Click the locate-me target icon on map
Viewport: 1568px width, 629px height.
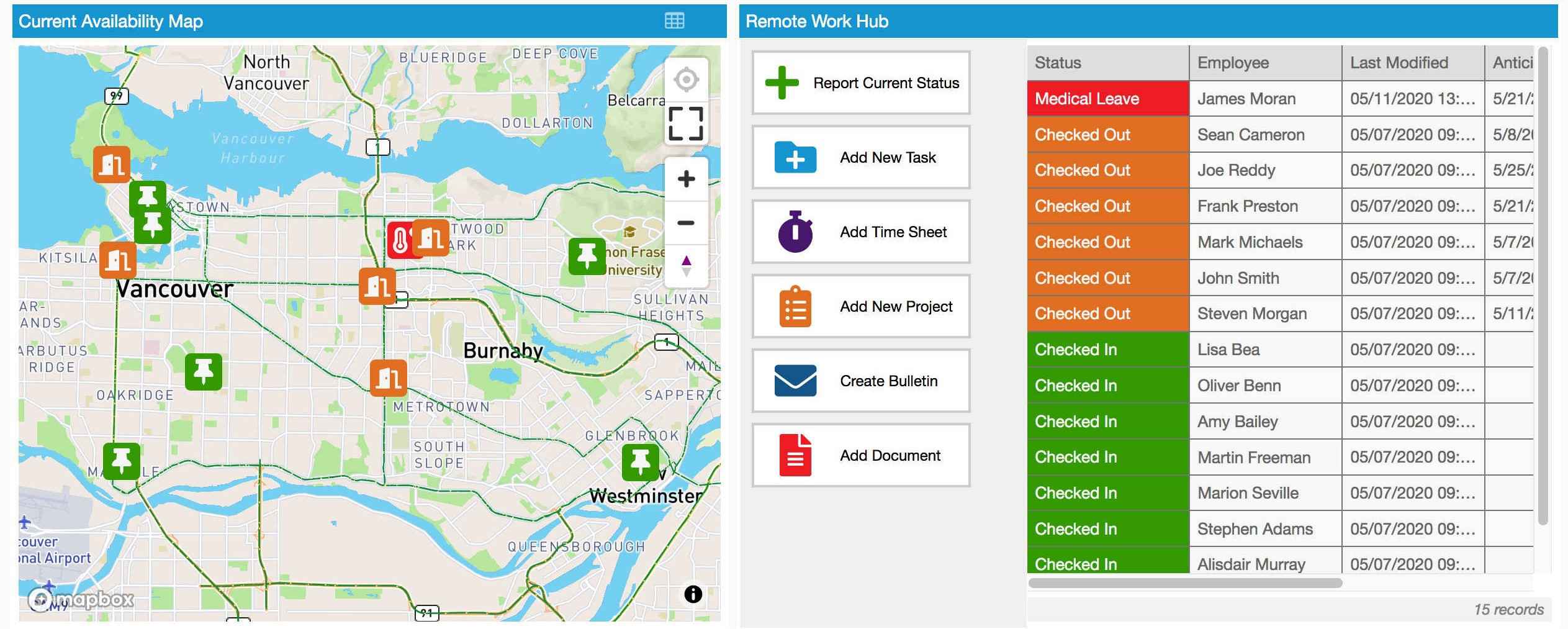click(686, 80)
